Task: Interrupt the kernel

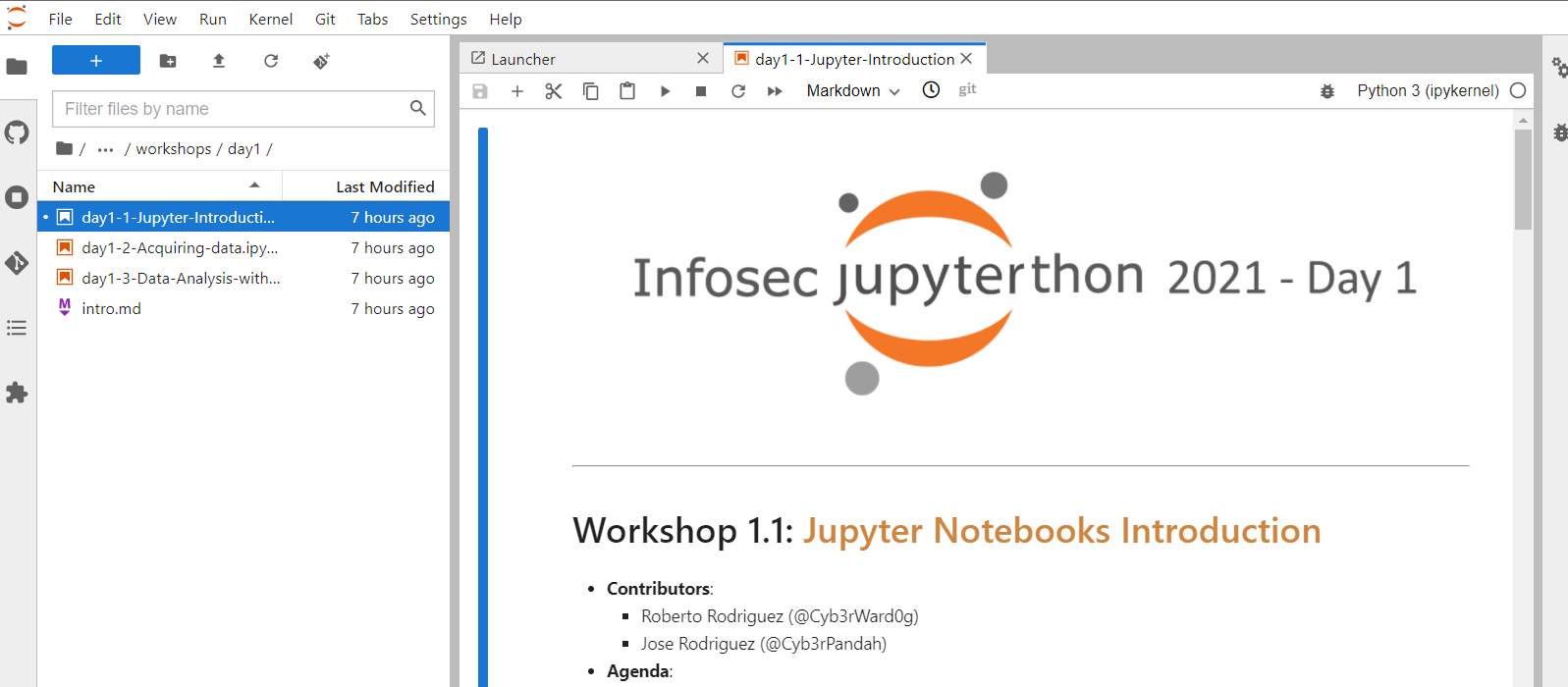Action: tap(701, 91)
